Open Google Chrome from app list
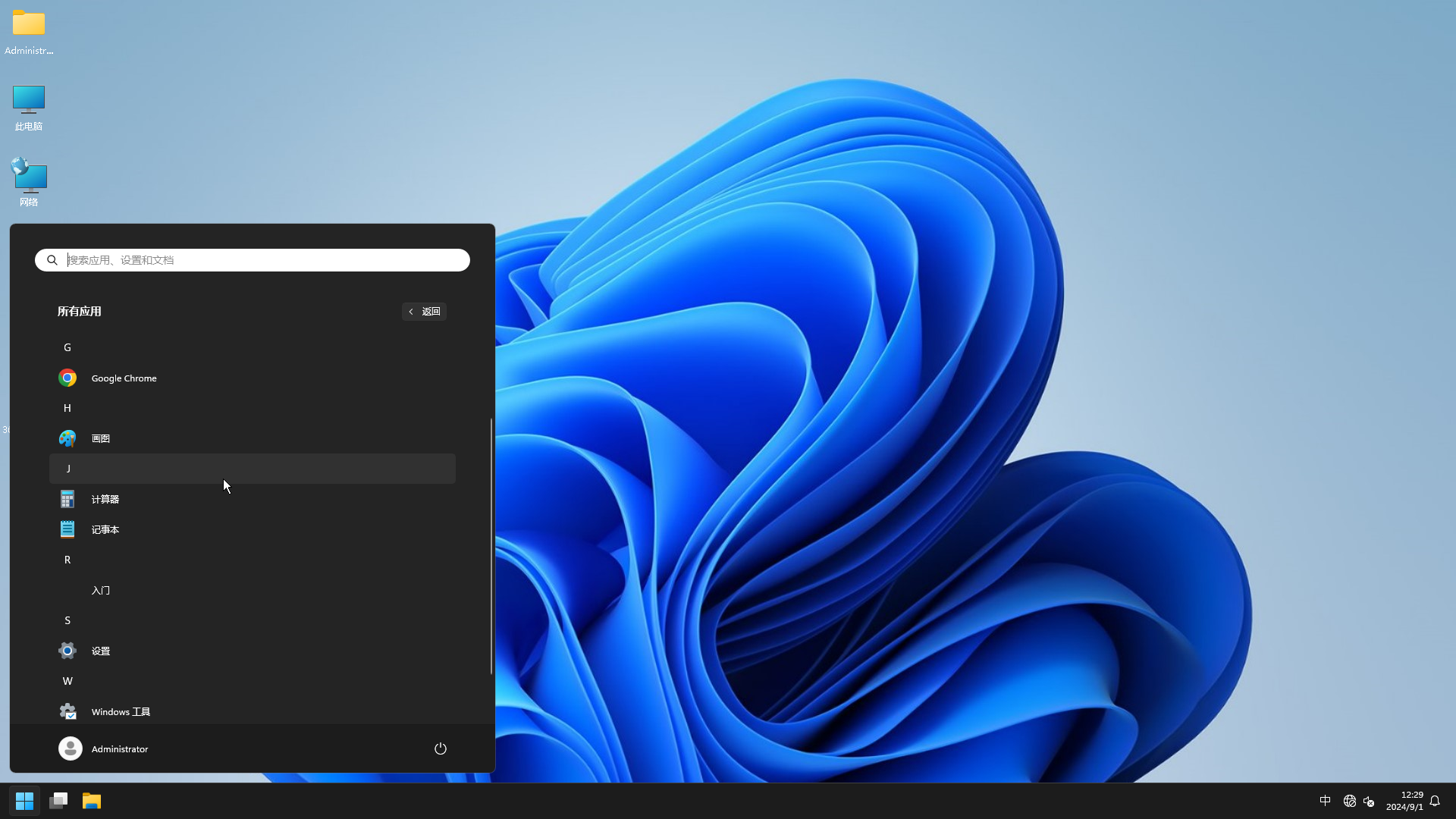 [124, 378]
